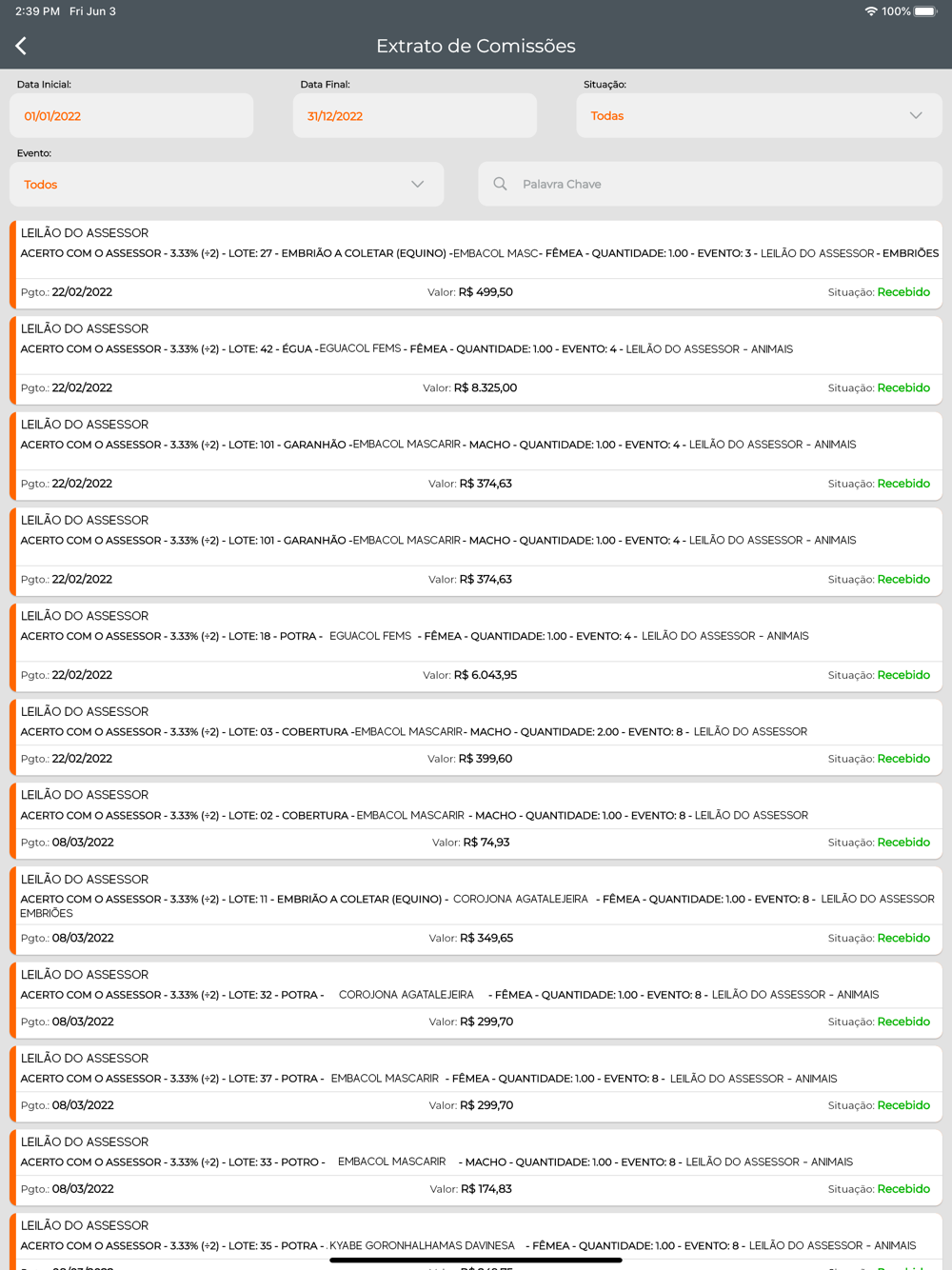Check the Wi-Fi status icon
Image resolution: width=952 pixels, height=1270 pixels.
pos(870,11)
